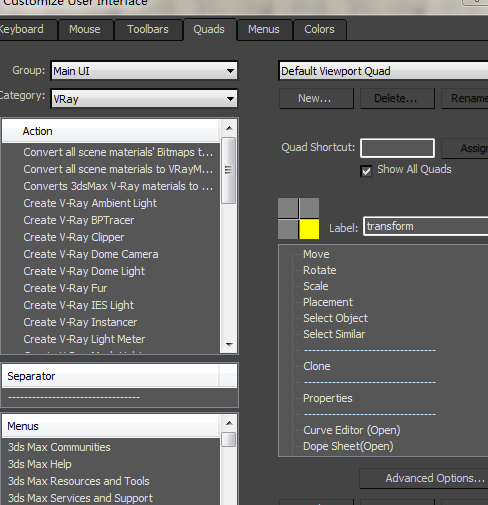The image size is (488, 505).
Task: Open the Group dropdown showing Main UI
Action: coord(144,71)
